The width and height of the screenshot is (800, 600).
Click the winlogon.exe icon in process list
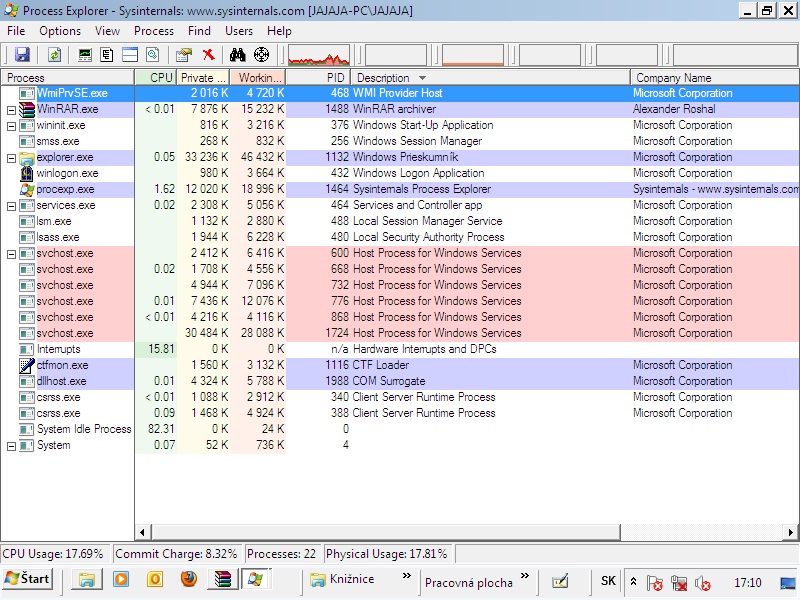(x=27, y=173)
